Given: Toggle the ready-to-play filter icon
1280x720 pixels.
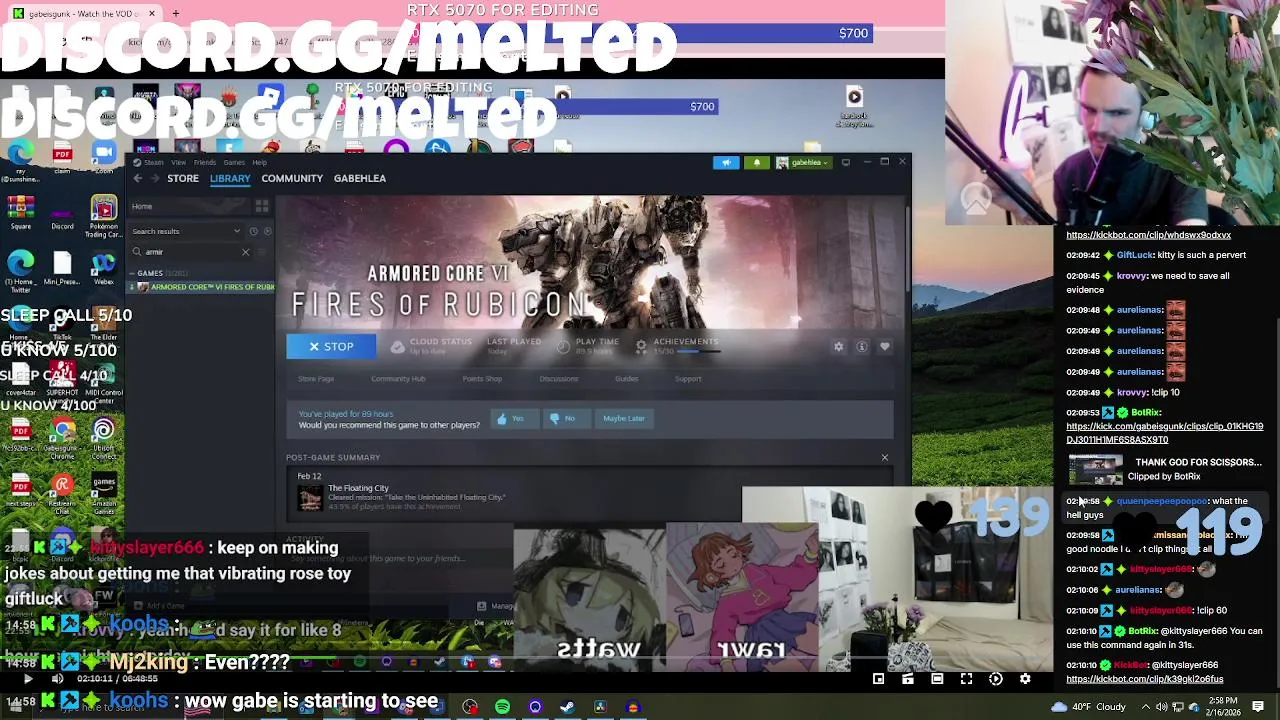Looking at the screenshot, I should (x=267, y=231).
